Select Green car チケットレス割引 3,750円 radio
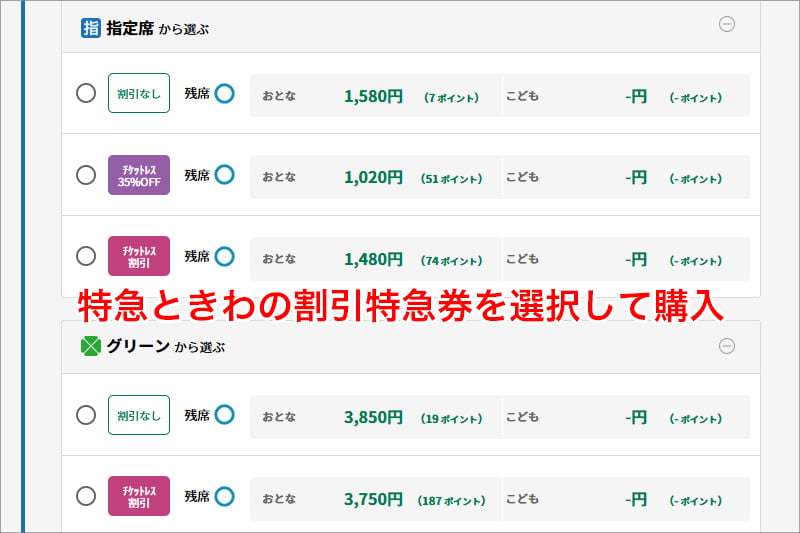This screenshot has width=800, height=533. tap(86, 496)
